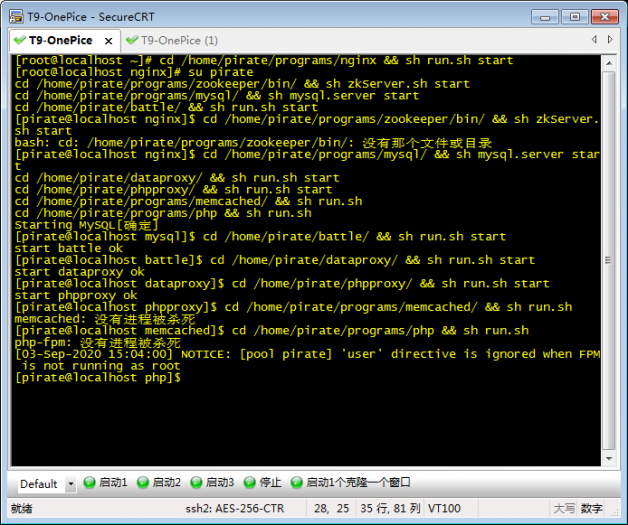This screenshot has width=628, height=525.
Task: Click the 'bash: cd:' error line
Action: [x=254, y=143]
